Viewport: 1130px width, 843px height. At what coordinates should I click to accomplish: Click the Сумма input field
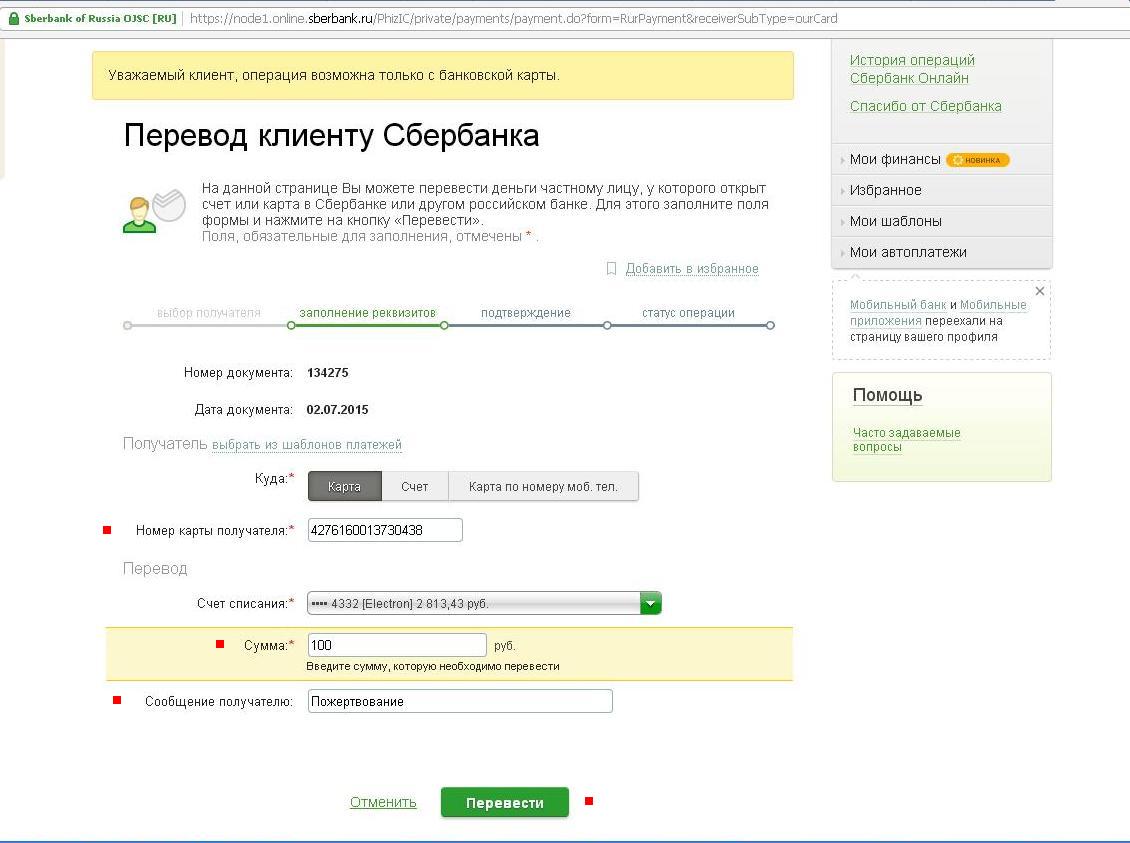click(x=397, y=645)
